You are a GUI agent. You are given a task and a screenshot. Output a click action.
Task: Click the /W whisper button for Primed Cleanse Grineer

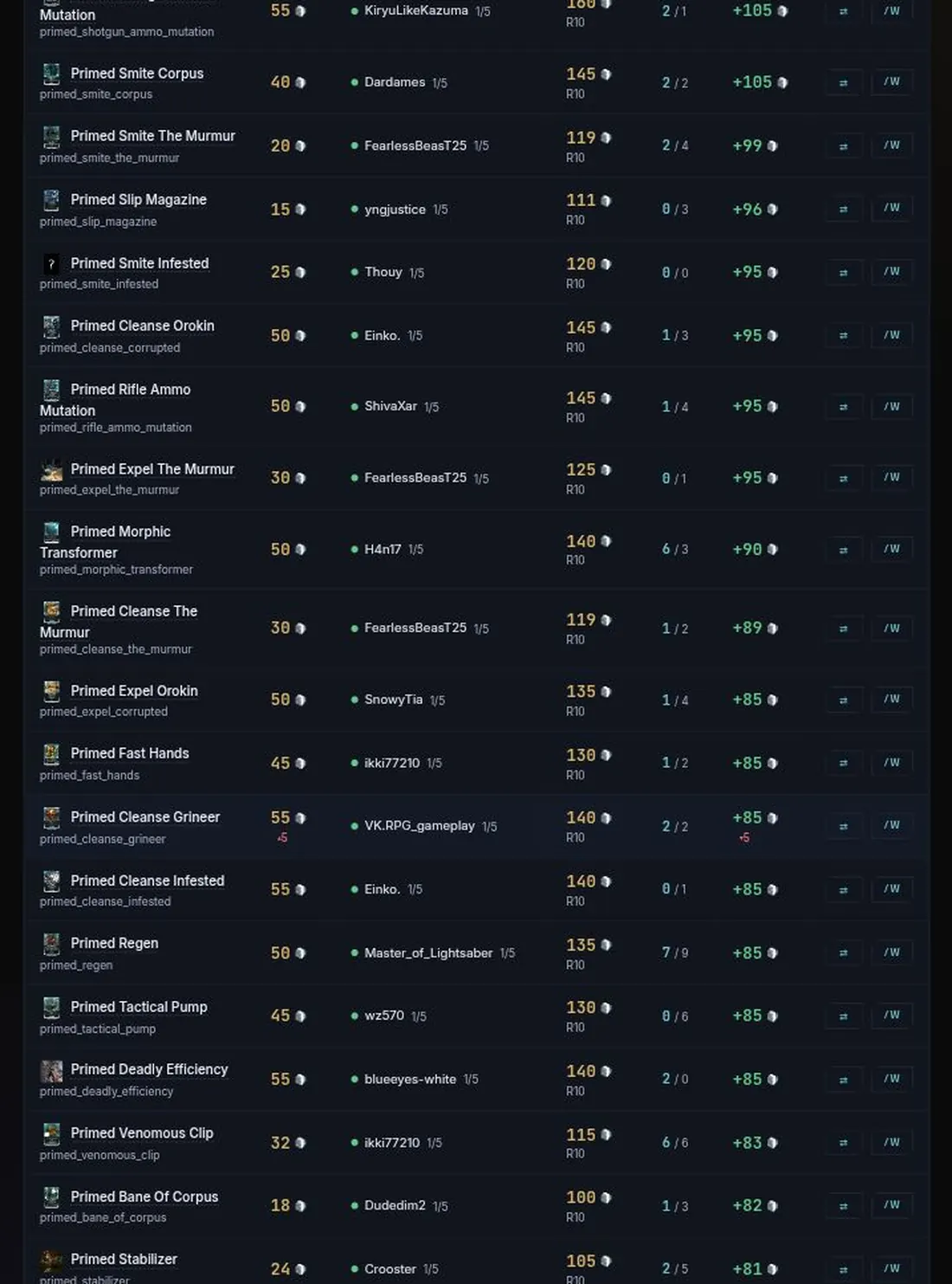click(891, 825)
